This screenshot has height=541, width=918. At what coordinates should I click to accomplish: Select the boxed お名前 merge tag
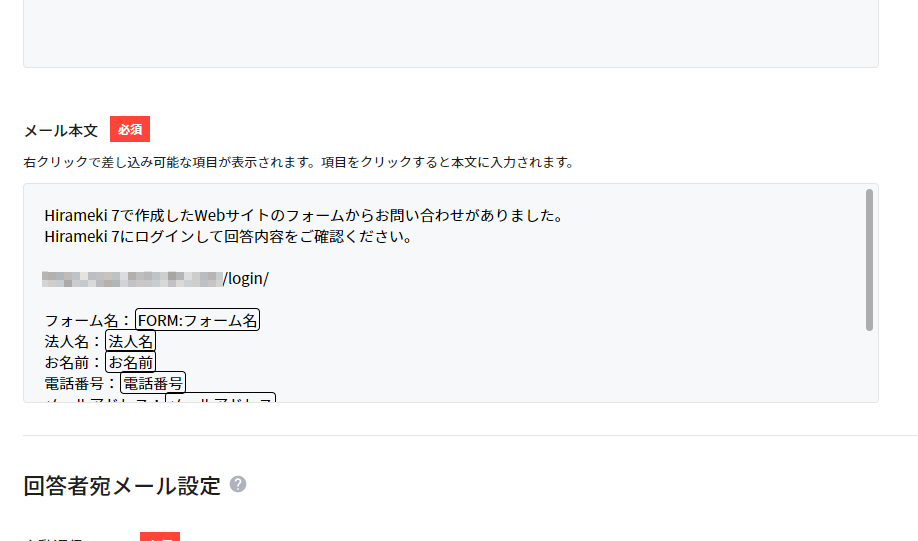(x=131, y=362)
